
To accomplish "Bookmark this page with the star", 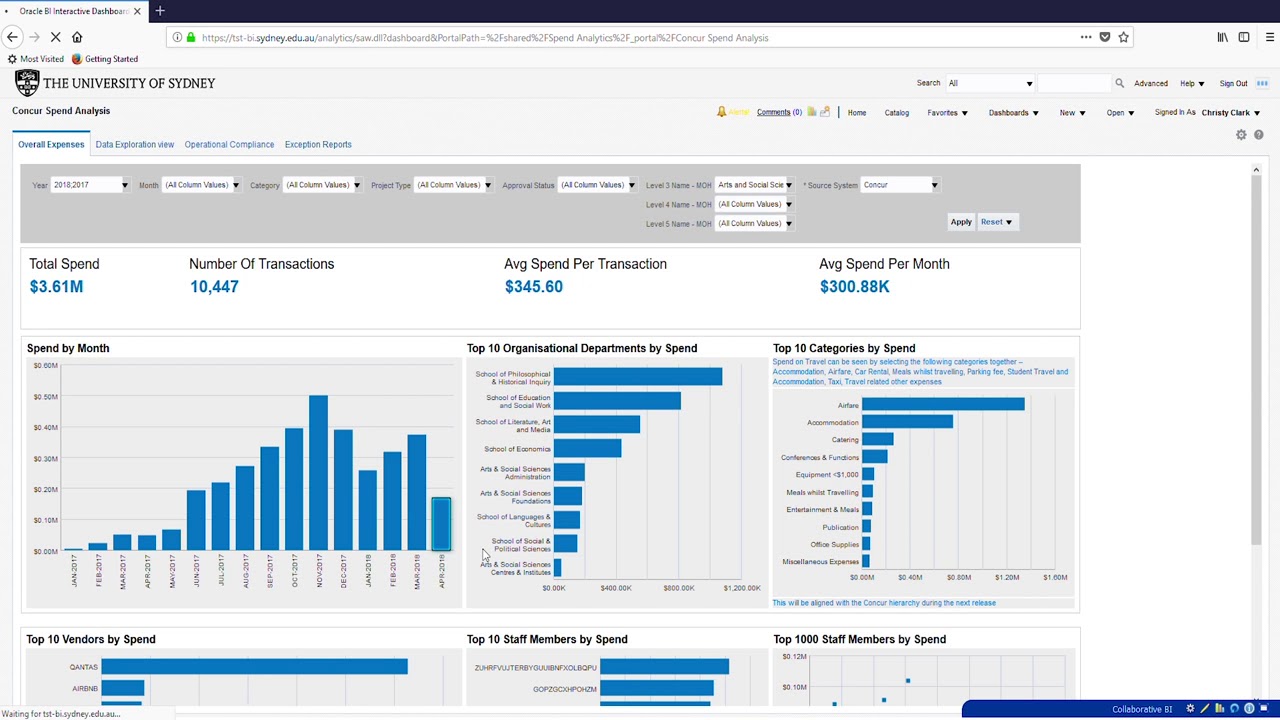I will tap(1124, 37).
